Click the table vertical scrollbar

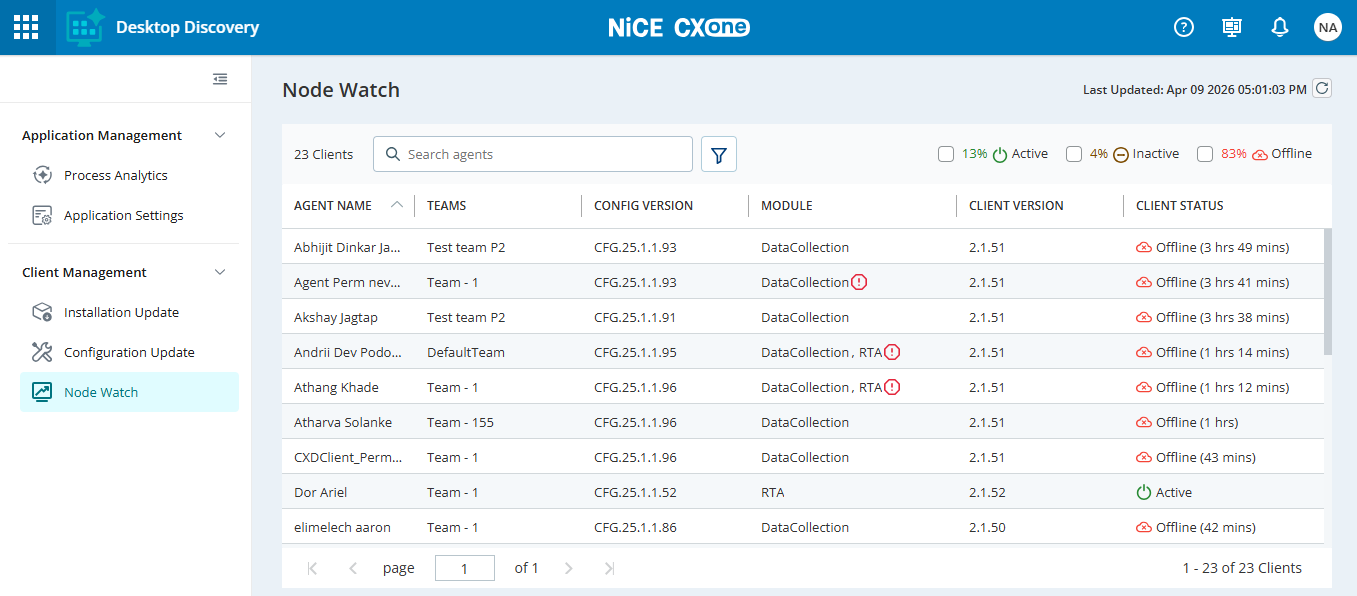tap(1327, 292)
